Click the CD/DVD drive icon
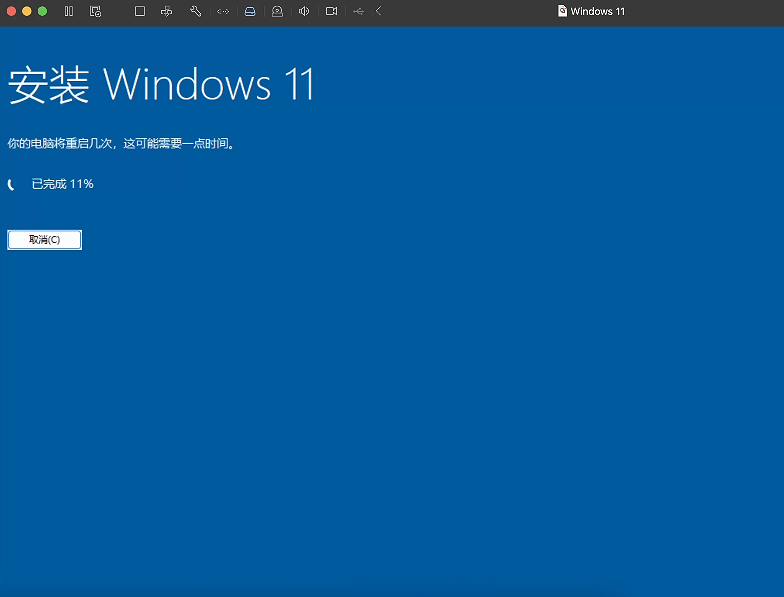Viewport: 784px width, 597px height. [x=277, y=11]
